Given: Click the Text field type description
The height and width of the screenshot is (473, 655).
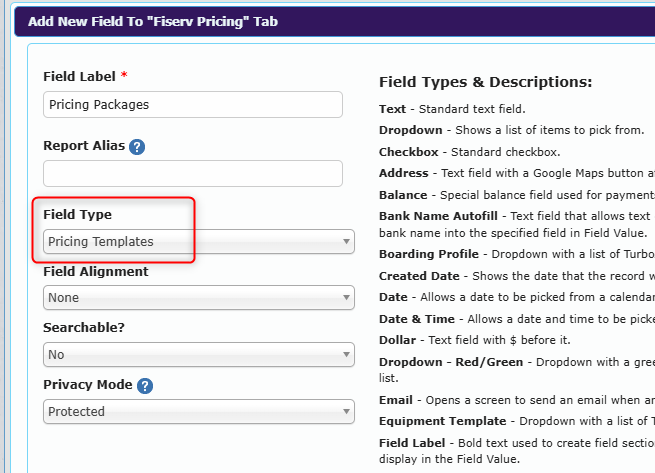Looking at the screenshot, I should tap(452, 108).
